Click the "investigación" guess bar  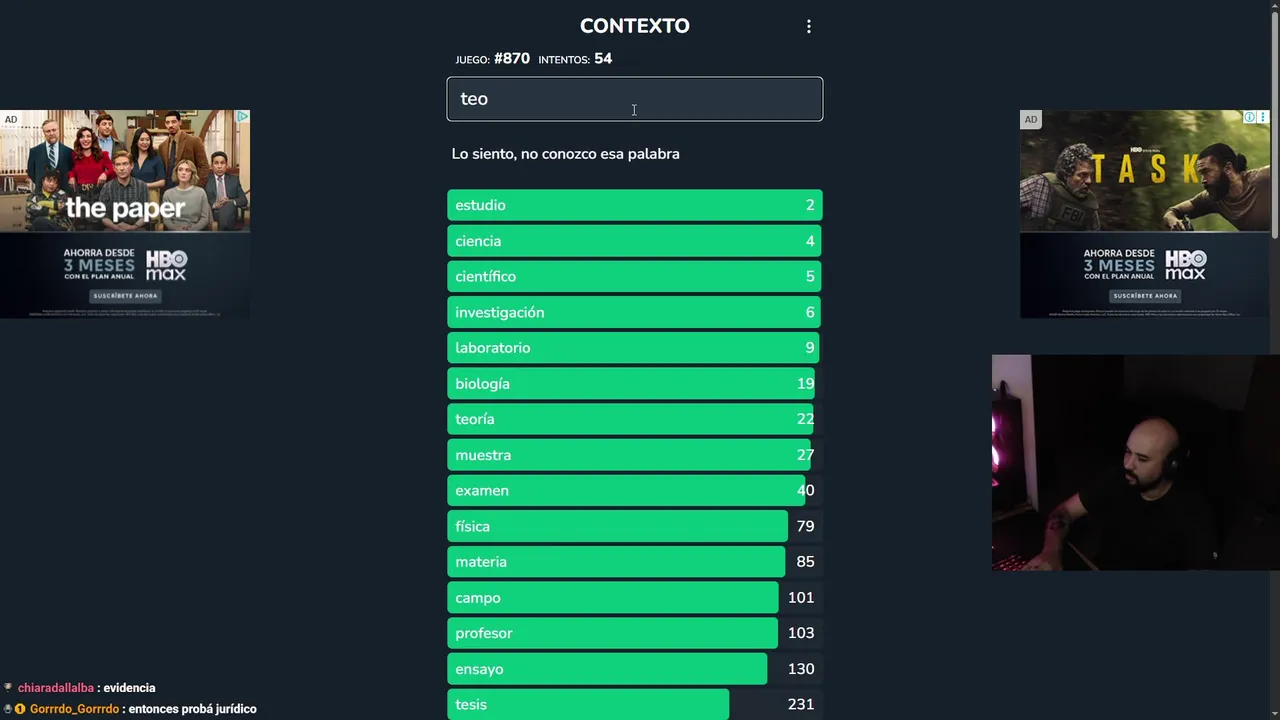click(x=634, y=312)
